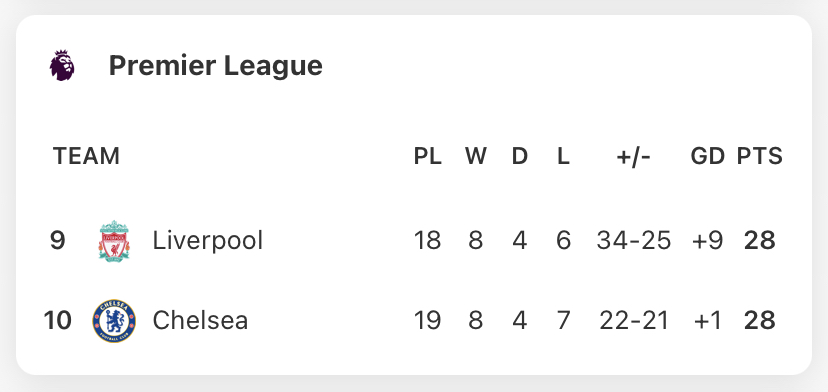This screenshot has width=828, height=392.
Task: Sort by the PL column header
Action: pyautogui.click(x=428, y=156)
